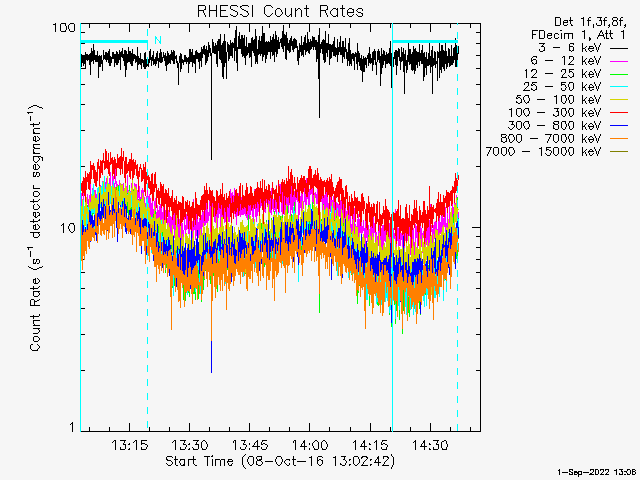Click the 100 y-axis tick label
Image resolution: width=640 pixels, height=480 pixels.
pyautogui.click(x=64, y=28)
